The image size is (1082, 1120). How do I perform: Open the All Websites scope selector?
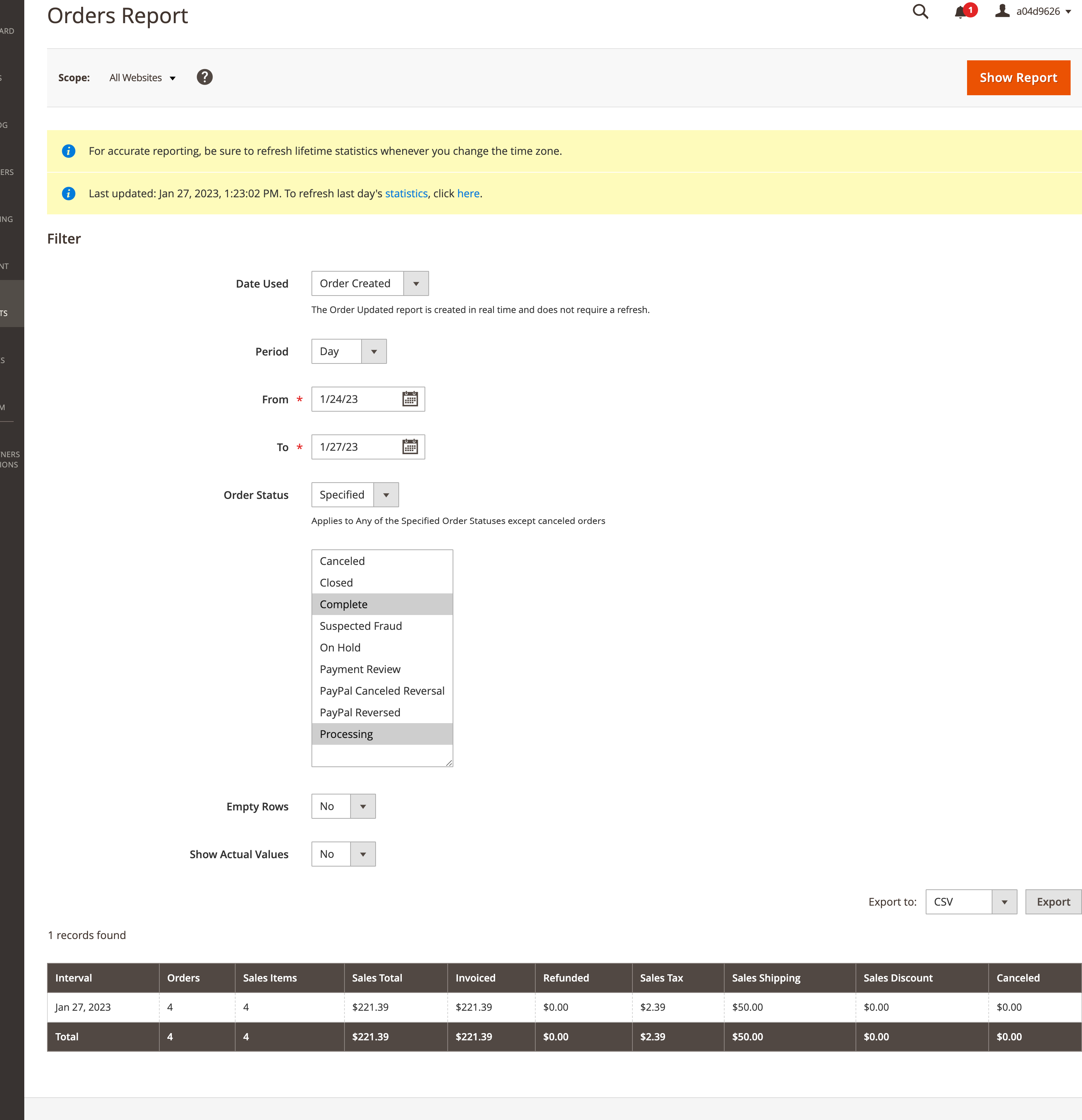tap(142, 77)
